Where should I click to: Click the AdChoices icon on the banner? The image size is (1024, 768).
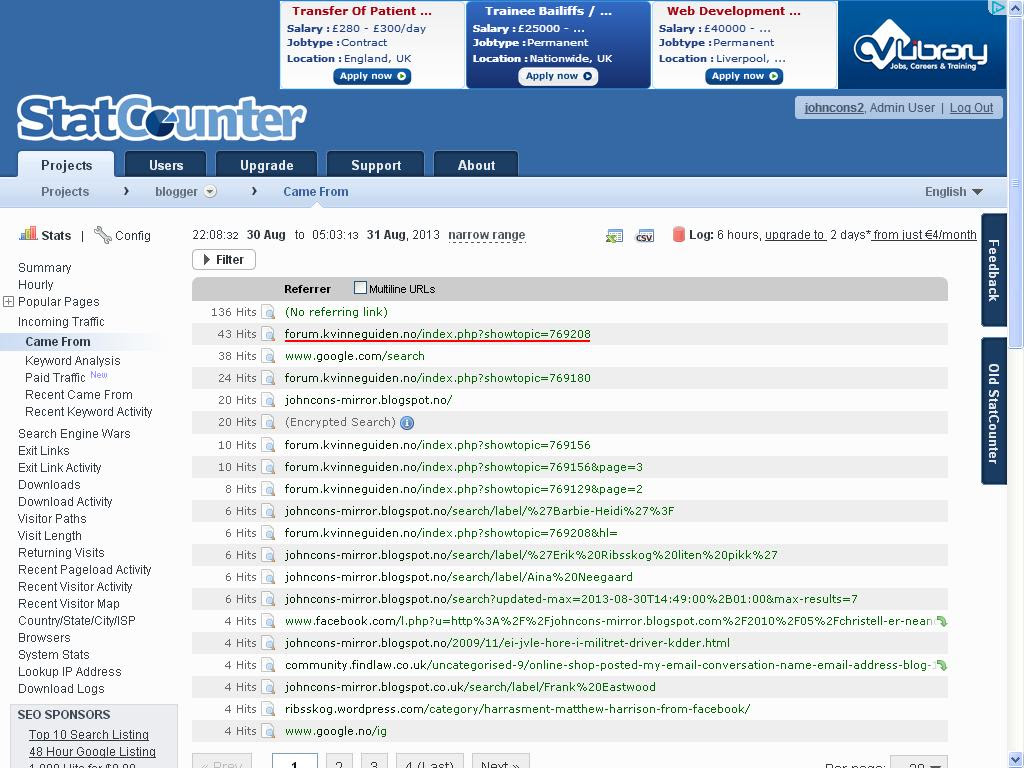pyautogui.click(x=997, y=7)
